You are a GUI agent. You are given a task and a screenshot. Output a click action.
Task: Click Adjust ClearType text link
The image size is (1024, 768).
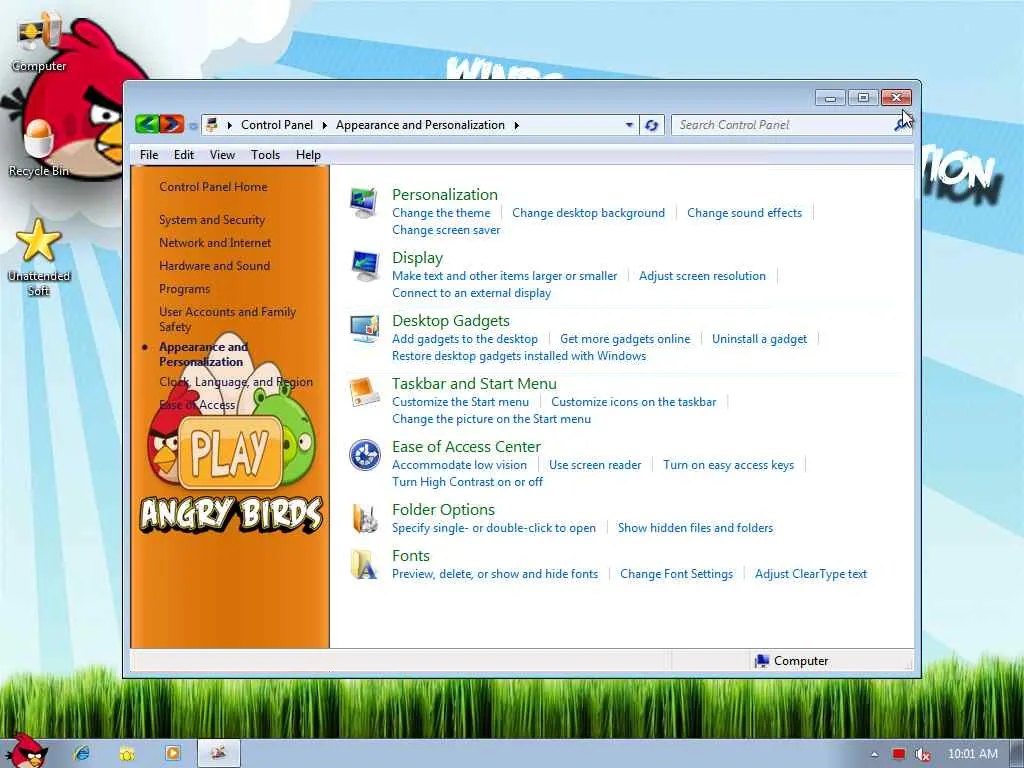coord(811,574)
